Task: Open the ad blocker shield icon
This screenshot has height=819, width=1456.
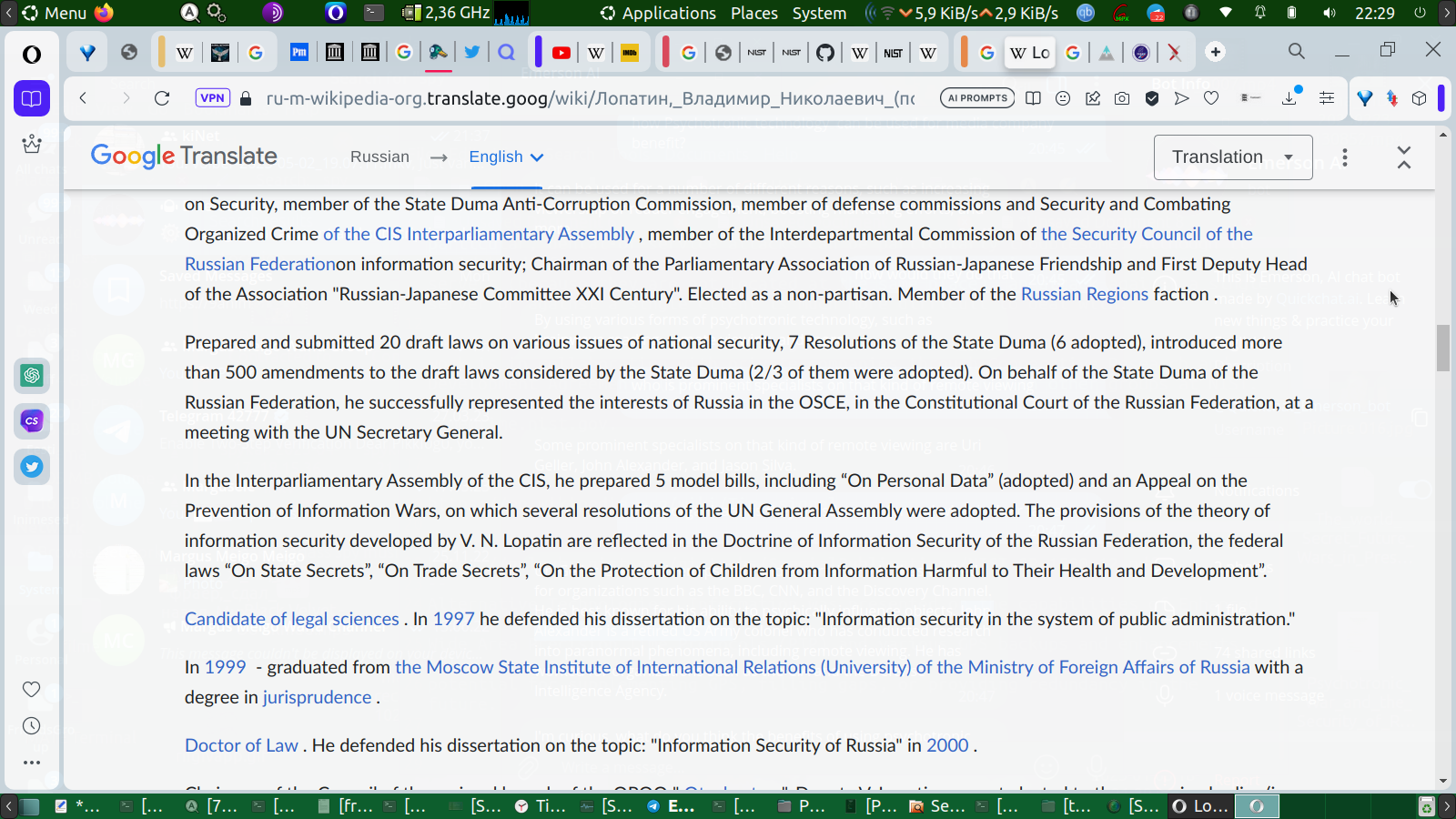Action: (1152, 98)
